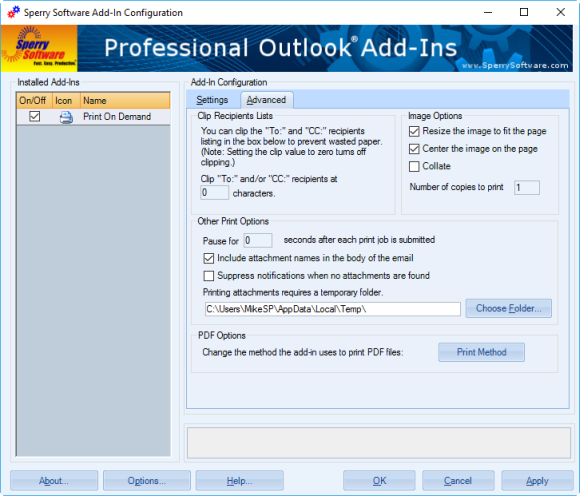The height and width of the screenshot is (496, 580).
Task: Uncheck Center the image on the page
Action: tap(414, 149)
